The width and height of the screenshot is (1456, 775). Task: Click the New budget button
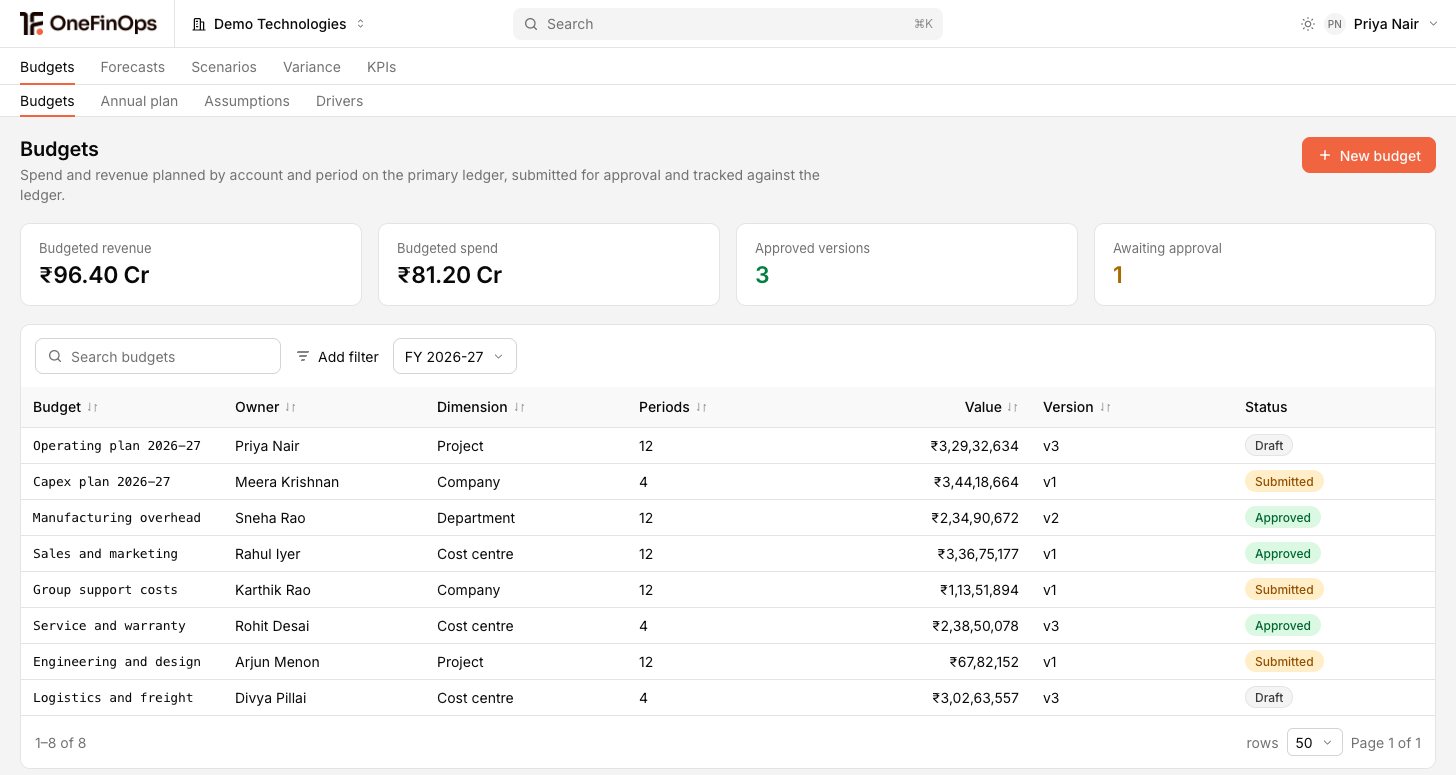click(1369, 155)
